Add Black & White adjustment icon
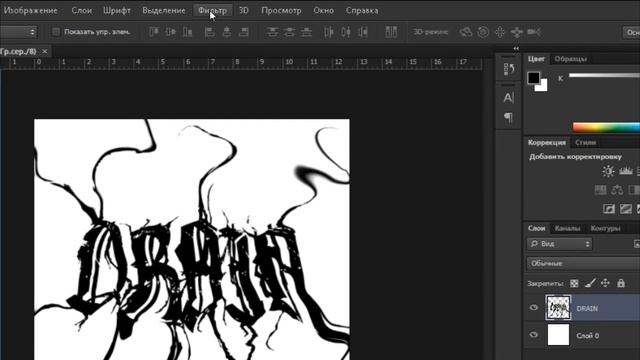Screen dimensions: 640x360 pyautogui.click(x=634, y=190)
